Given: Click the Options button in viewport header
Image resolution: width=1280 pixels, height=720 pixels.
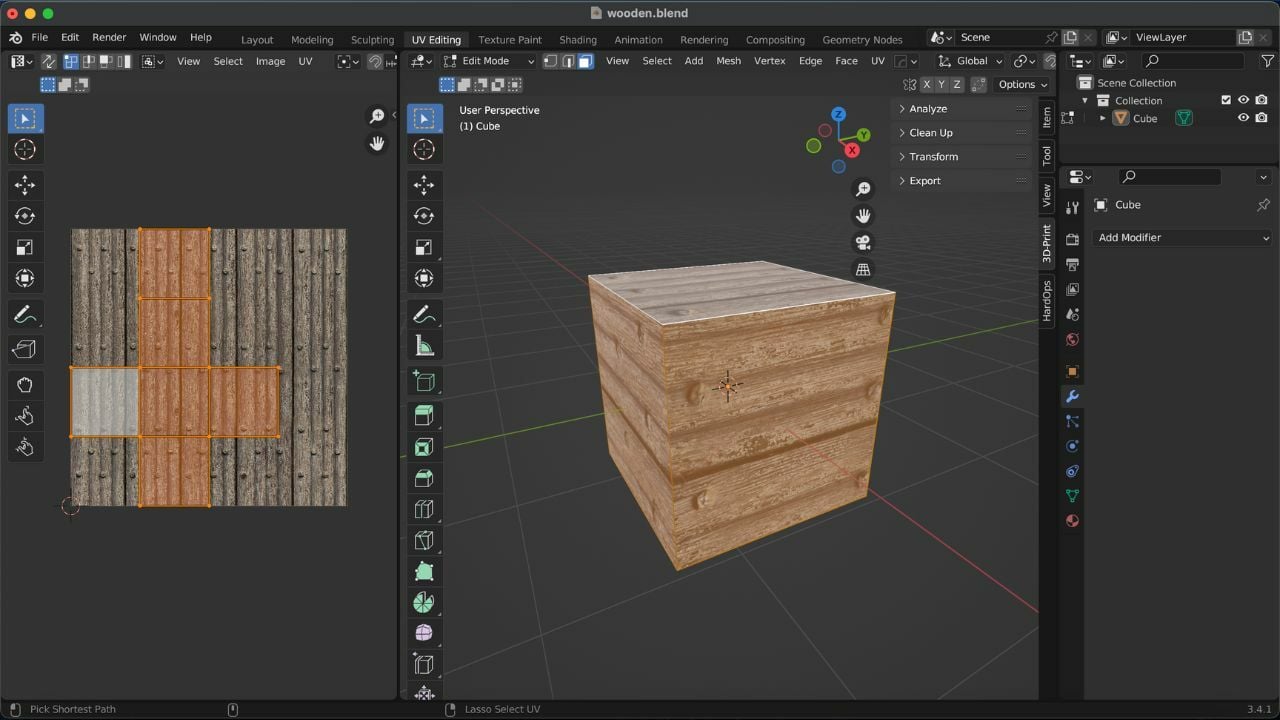Looking at the screenshot, I should (1022, 85).
